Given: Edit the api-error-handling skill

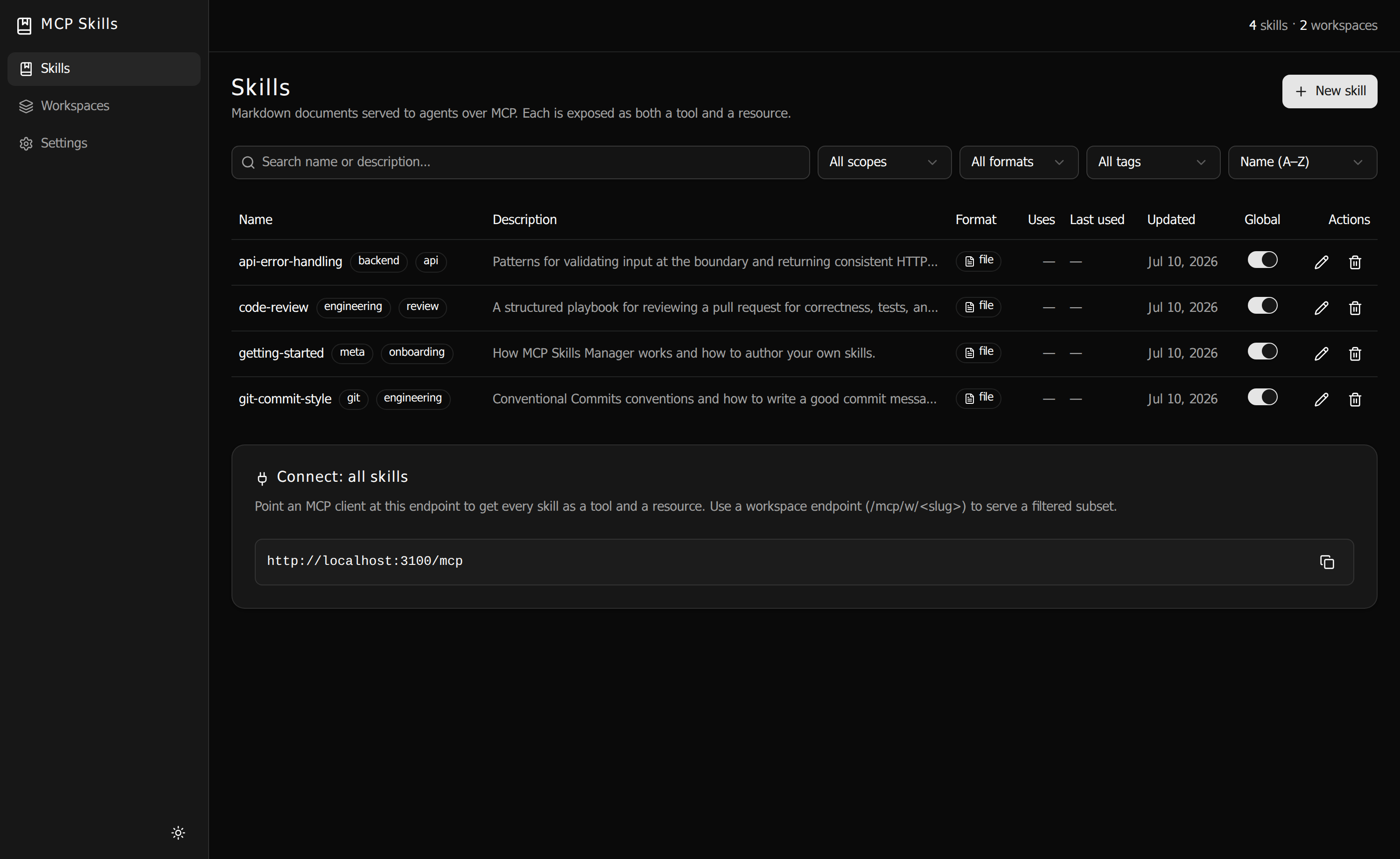Looking at the screenshot, I should coord(1321,262).
